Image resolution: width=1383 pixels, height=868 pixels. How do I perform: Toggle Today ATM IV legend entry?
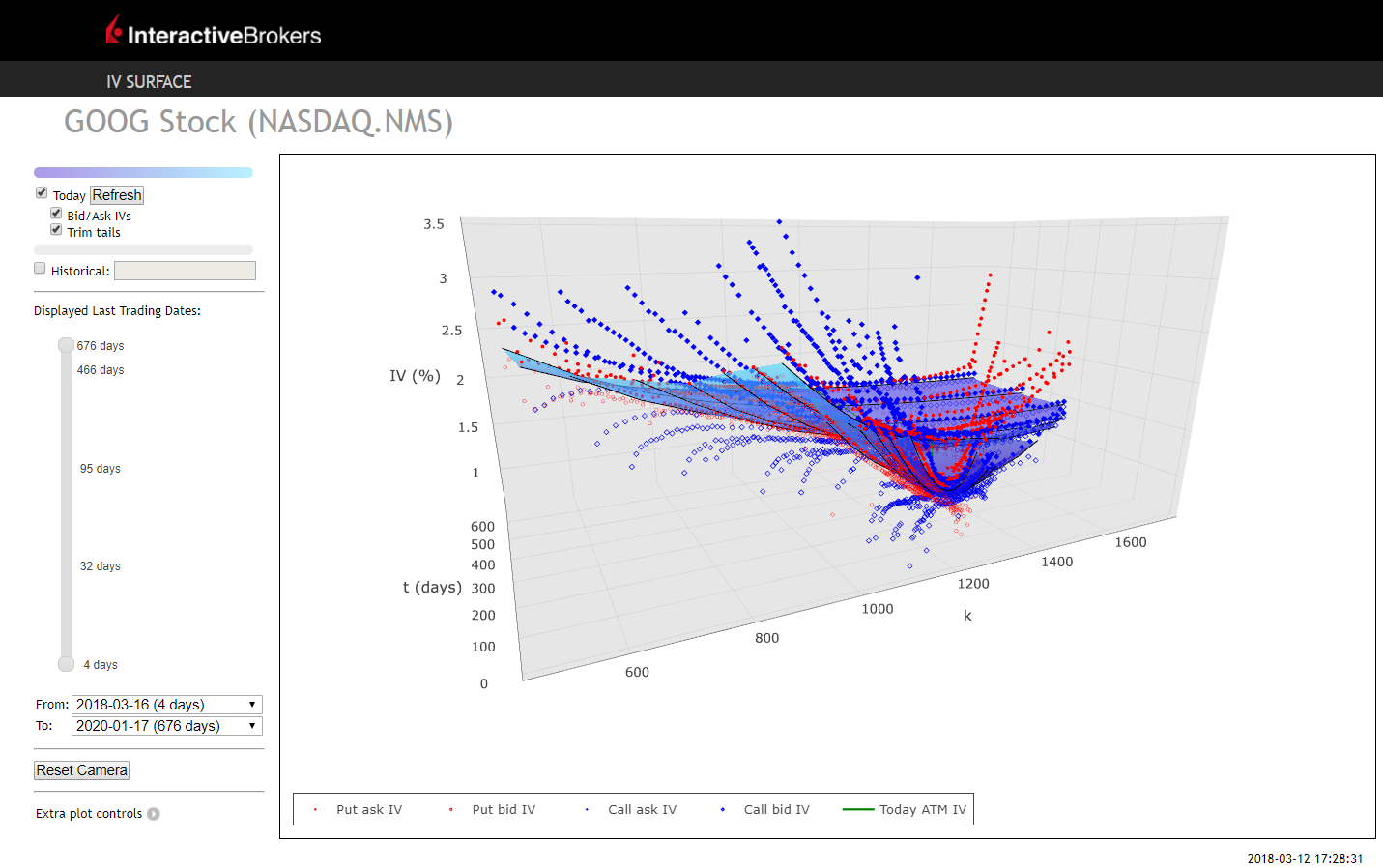click(x=904, y=810)
